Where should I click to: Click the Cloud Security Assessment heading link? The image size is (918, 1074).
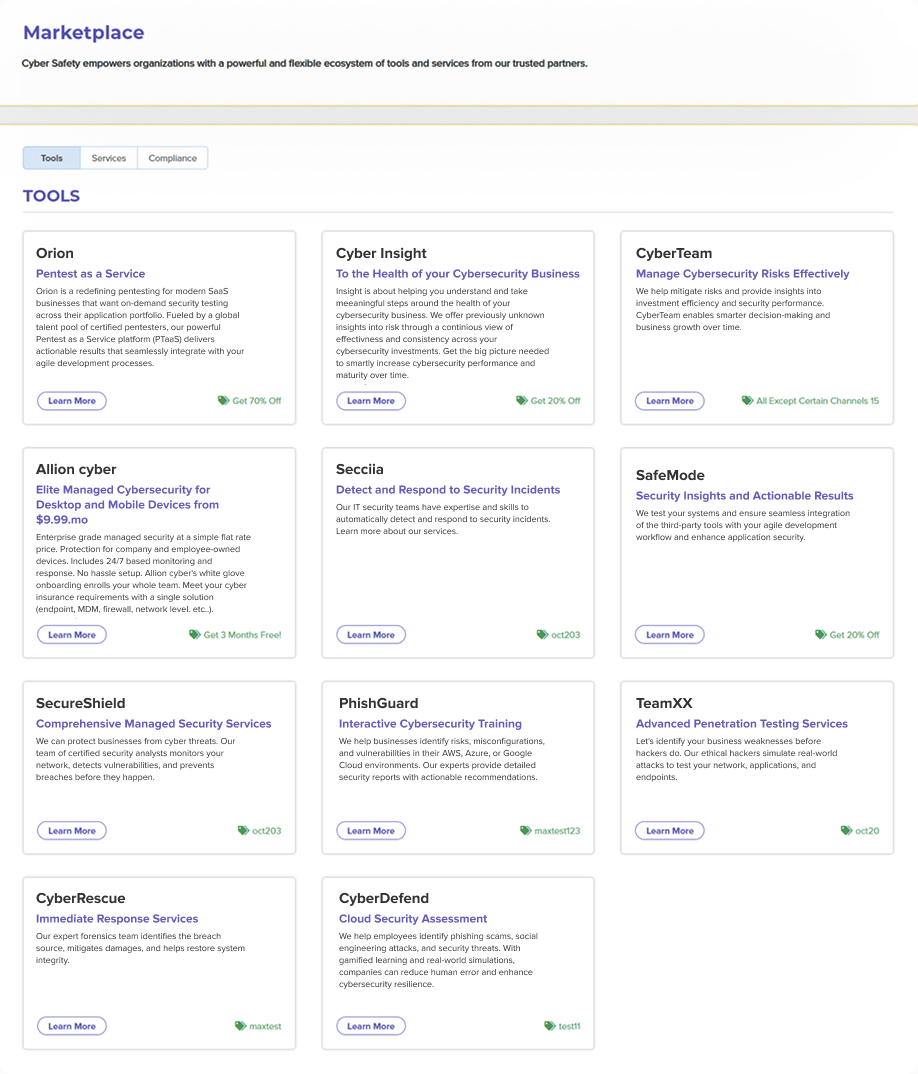(x=413, y=919)
